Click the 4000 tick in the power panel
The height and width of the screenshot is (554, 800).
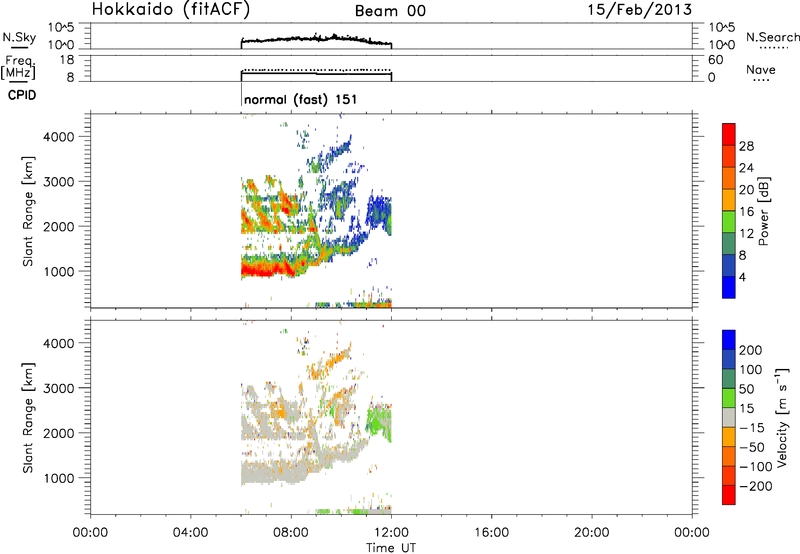click(x=58, y=137)
